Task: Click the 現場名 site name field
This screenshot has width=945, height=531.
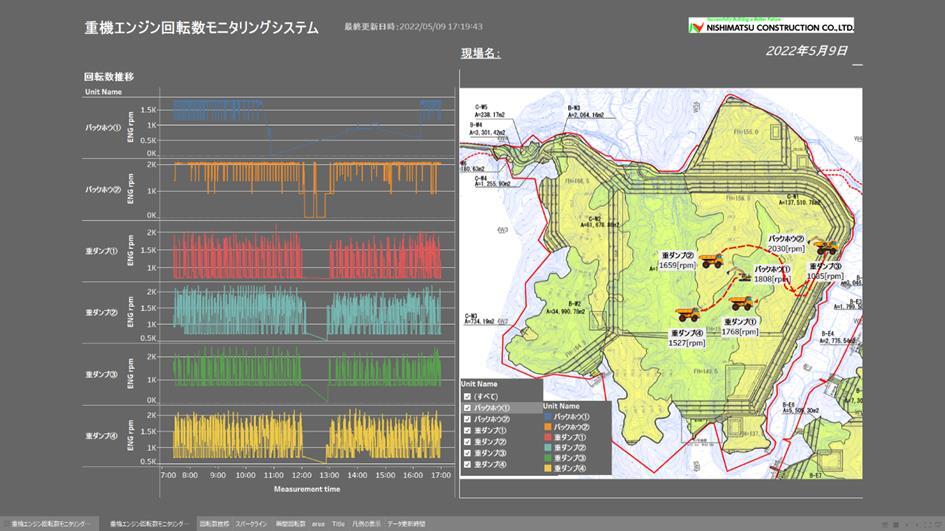Action: [481, 53]
